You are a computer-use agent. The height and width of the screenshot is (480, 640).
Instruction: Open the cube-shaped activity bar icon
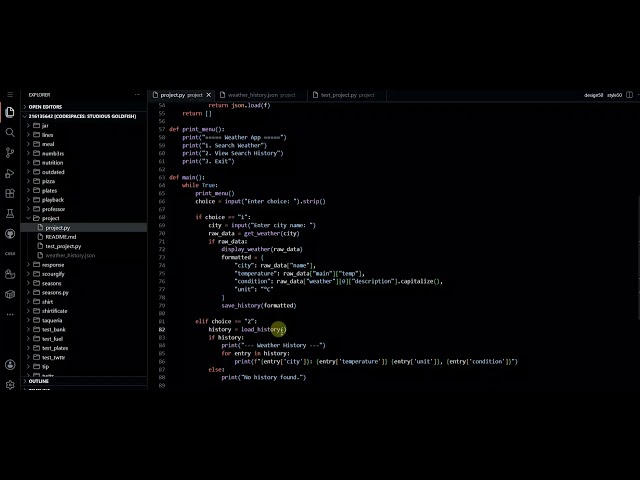point(10,294)
